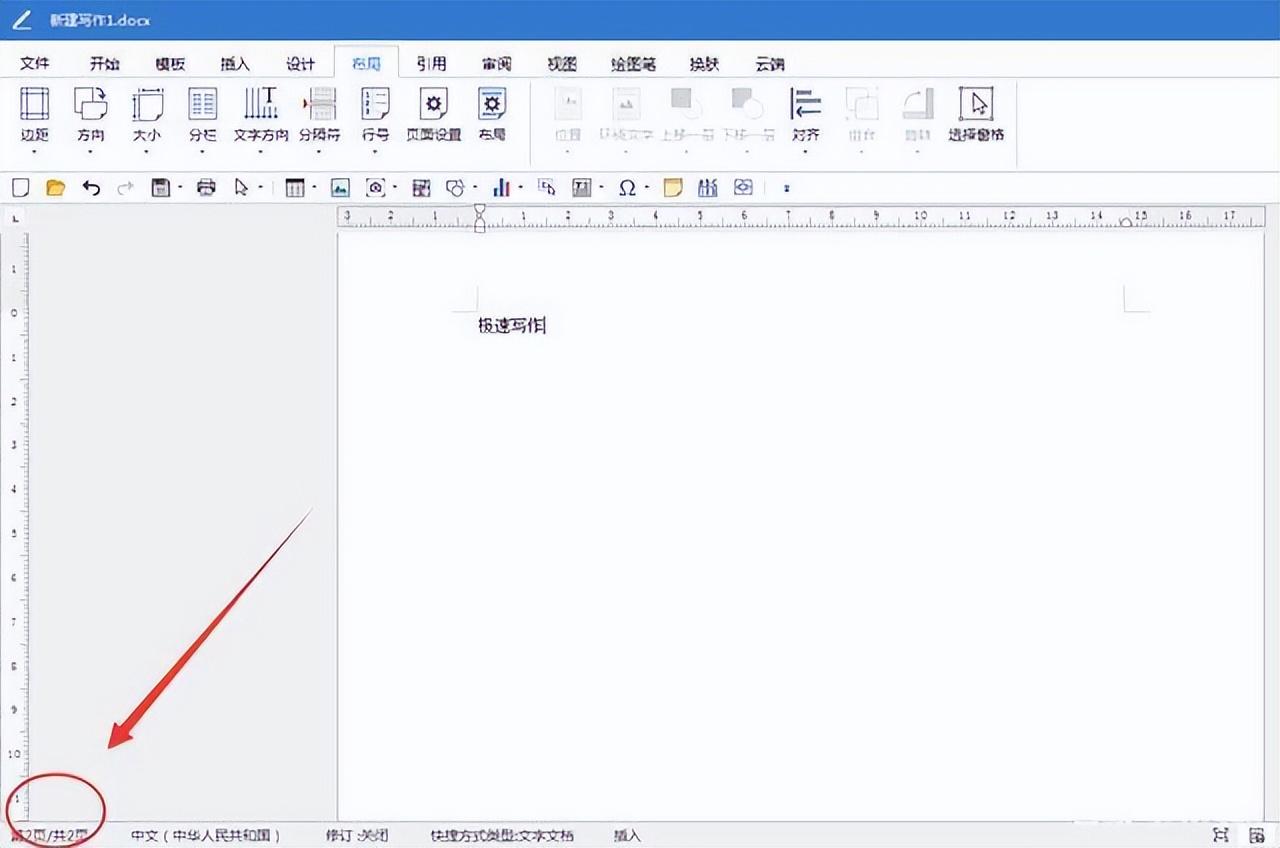The height and width of the screenshot is (848, 1280).
Task: Switch to the 模板 templates tab
Action: [x=170, y=63]
